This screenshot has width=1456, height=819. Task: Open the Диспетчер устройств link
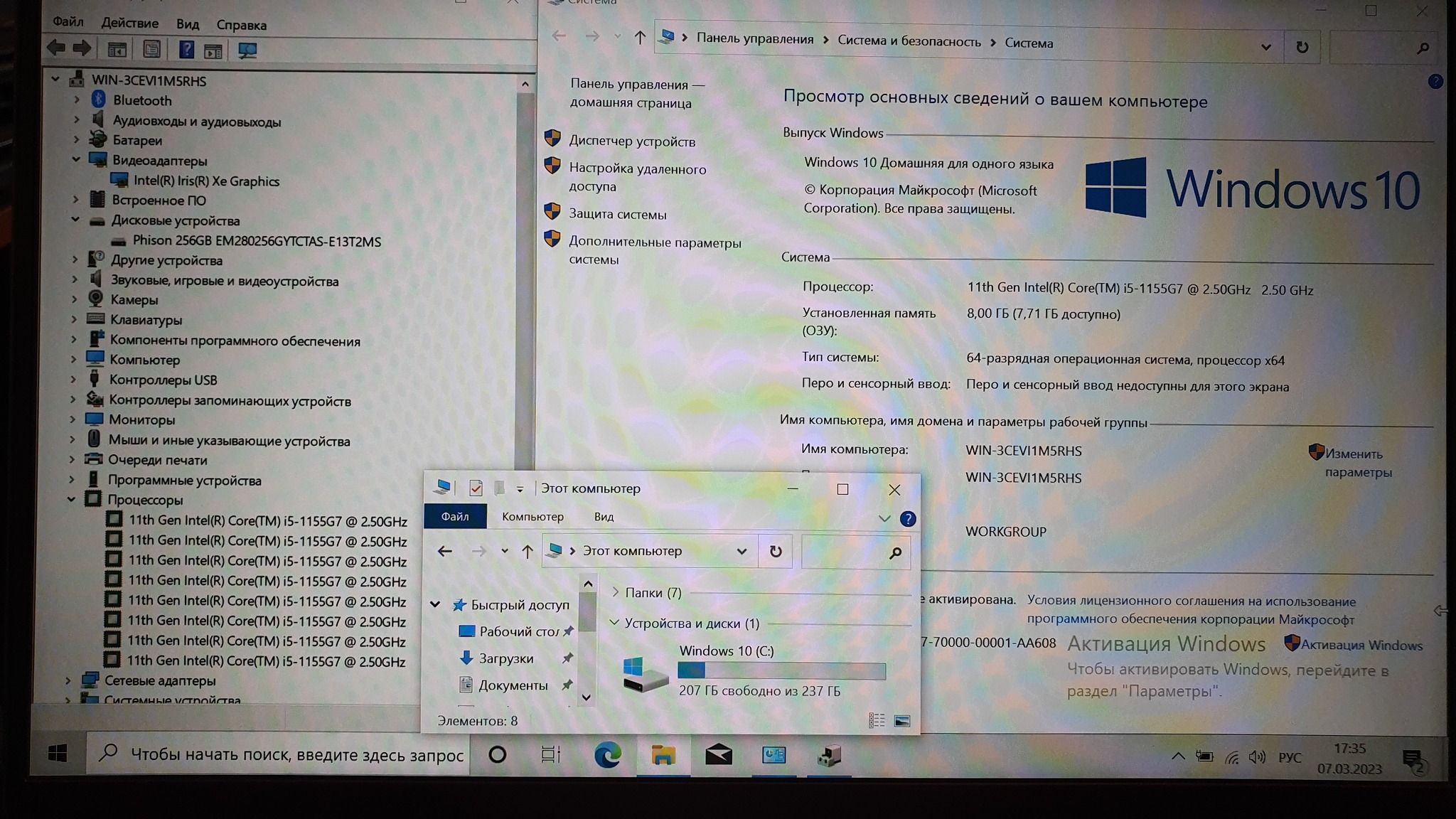tap(631, 141)
